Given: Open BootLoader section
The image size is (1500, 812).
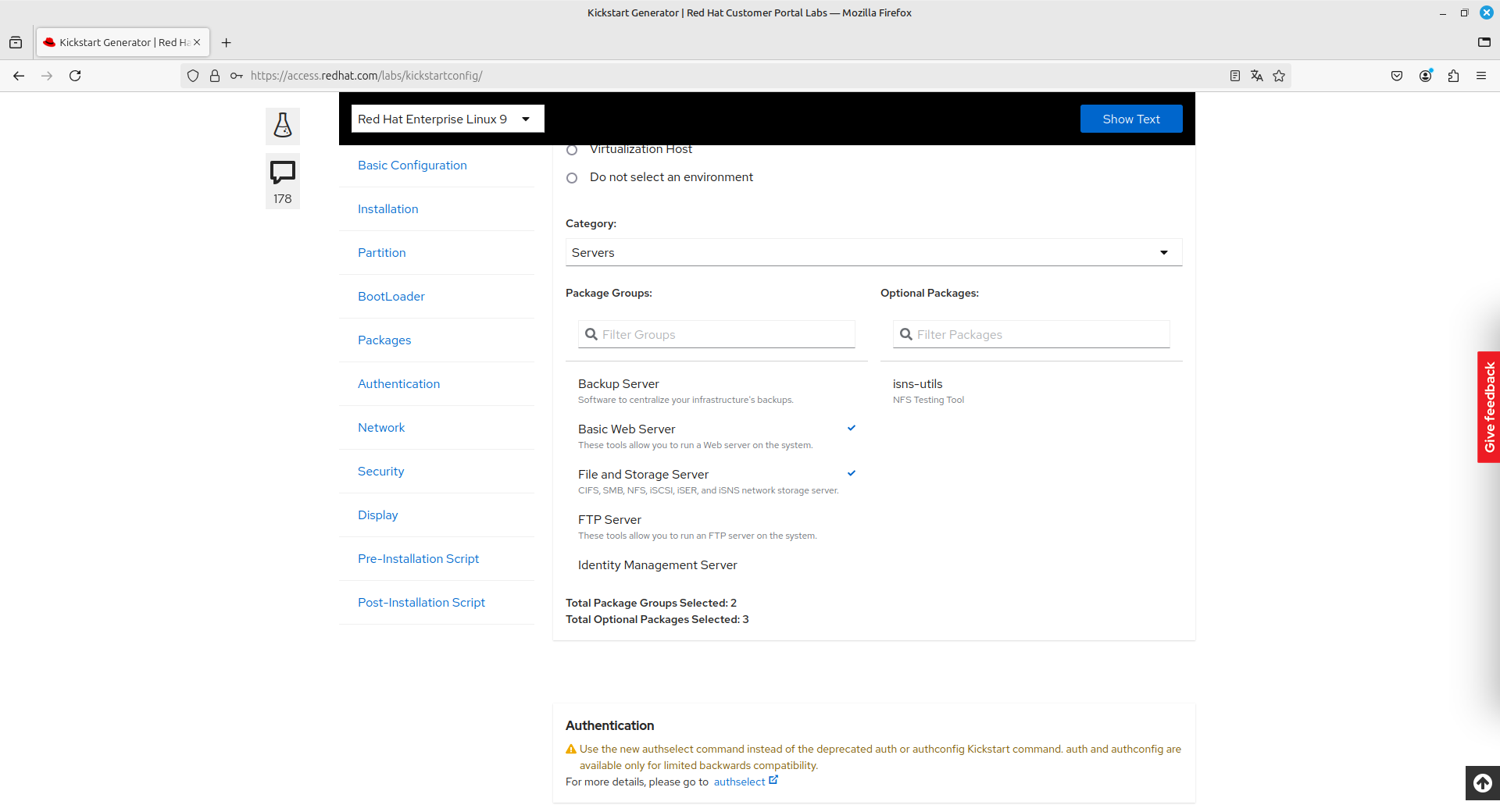Looking at the screenshot, I should pyautogui.click(x=391, y=297).
